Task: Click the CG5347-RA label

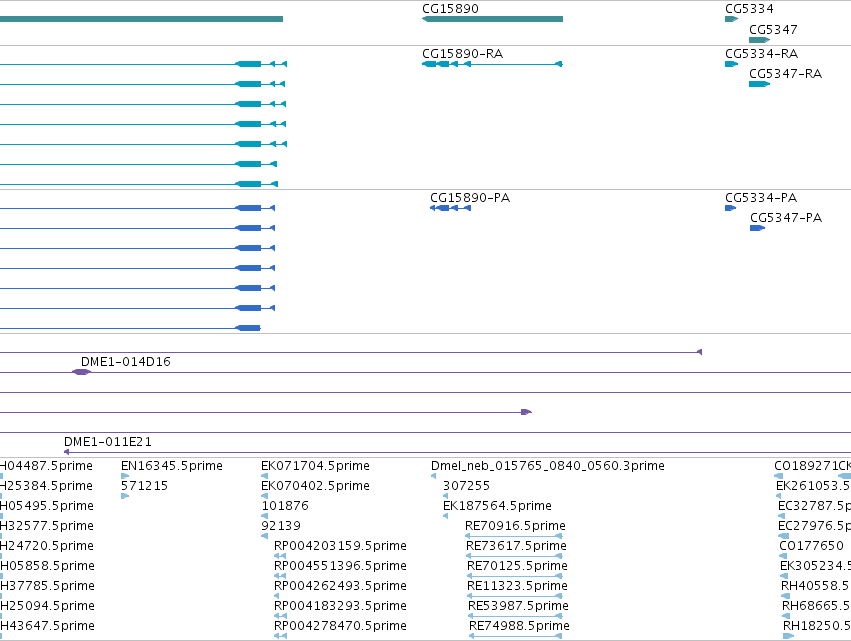Action: pyautogui.click(x=785, y=74)
